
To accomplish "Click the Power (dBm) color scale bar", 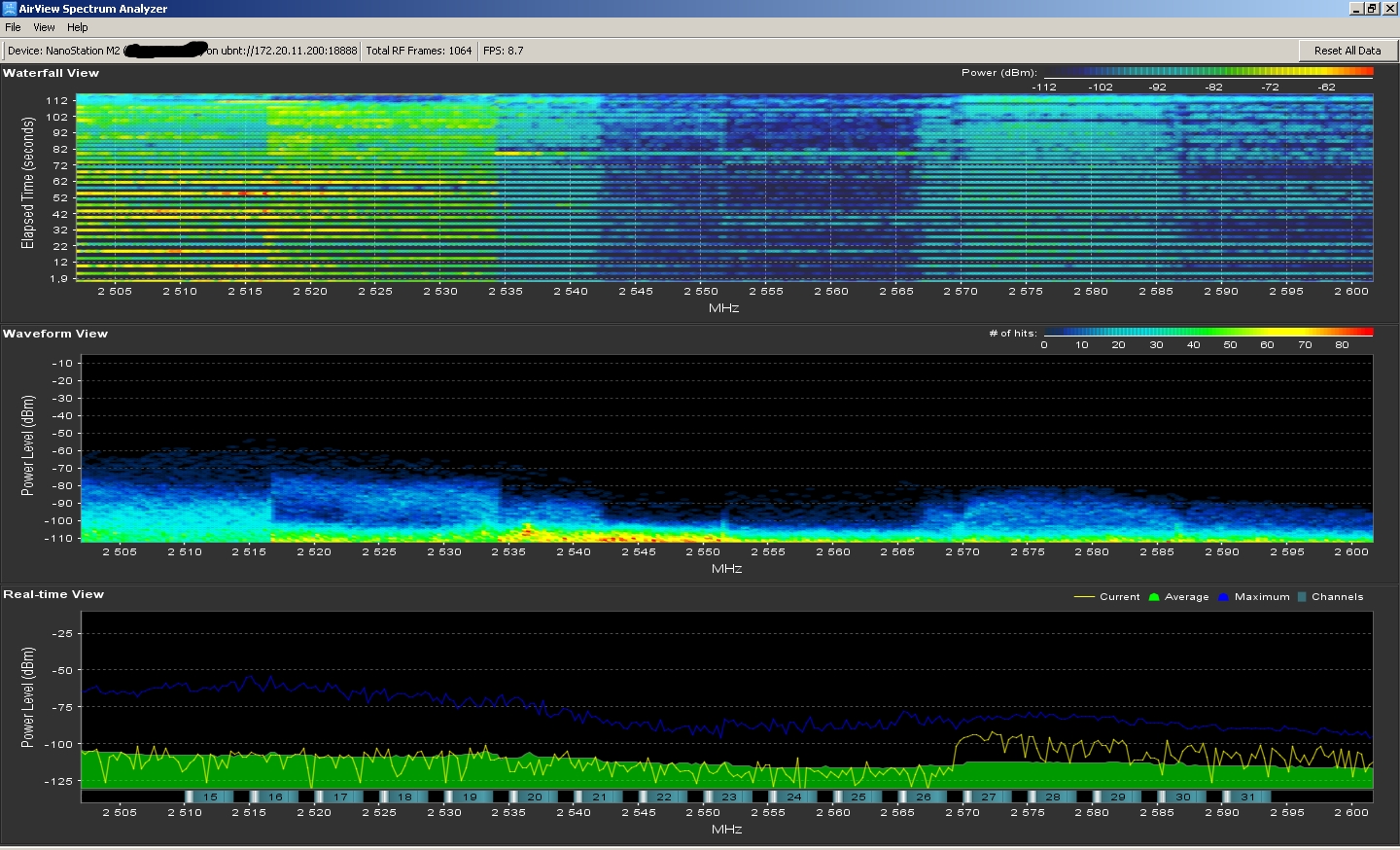I will [1207, 72].
